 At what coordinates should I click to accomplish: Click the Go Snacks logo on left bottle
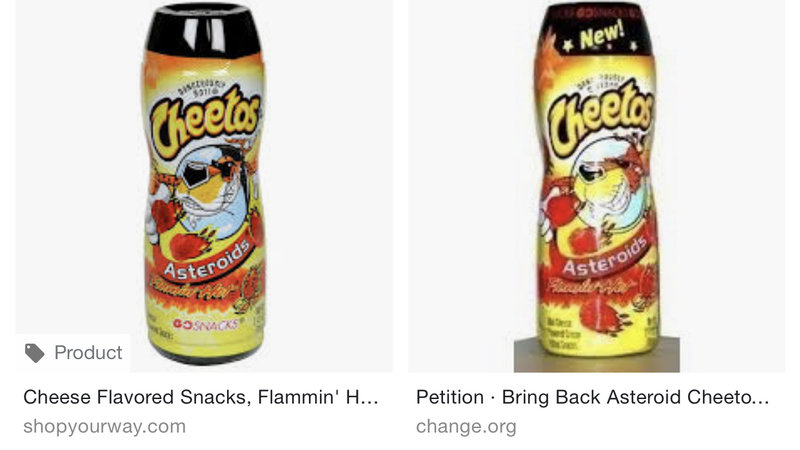point(206,324)
